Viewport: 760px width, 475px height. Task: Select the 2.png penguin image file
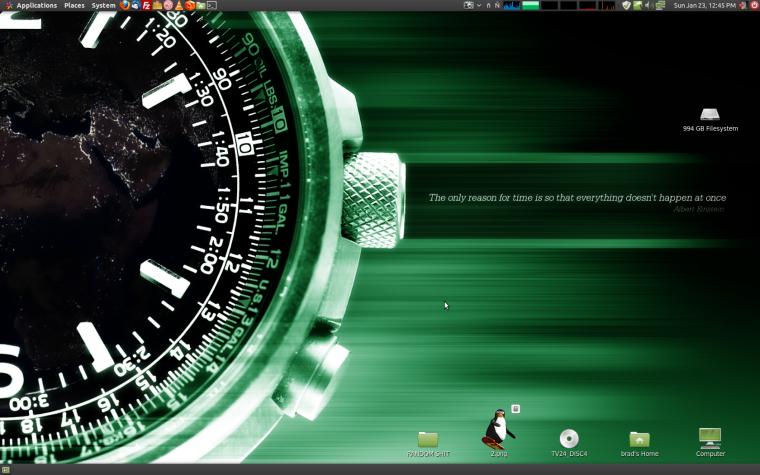pos(499,433)
